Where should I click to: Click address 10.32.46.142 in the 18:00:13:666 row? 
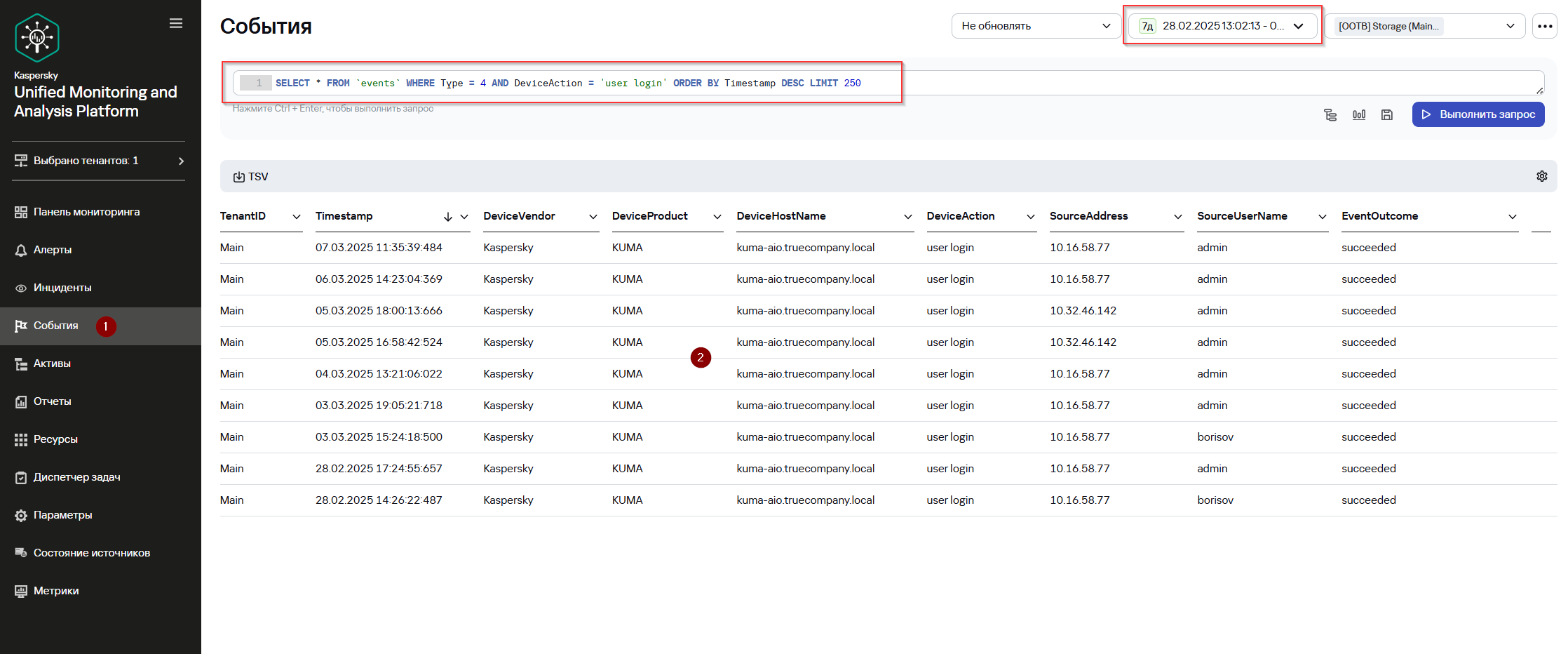point(1083,311)
